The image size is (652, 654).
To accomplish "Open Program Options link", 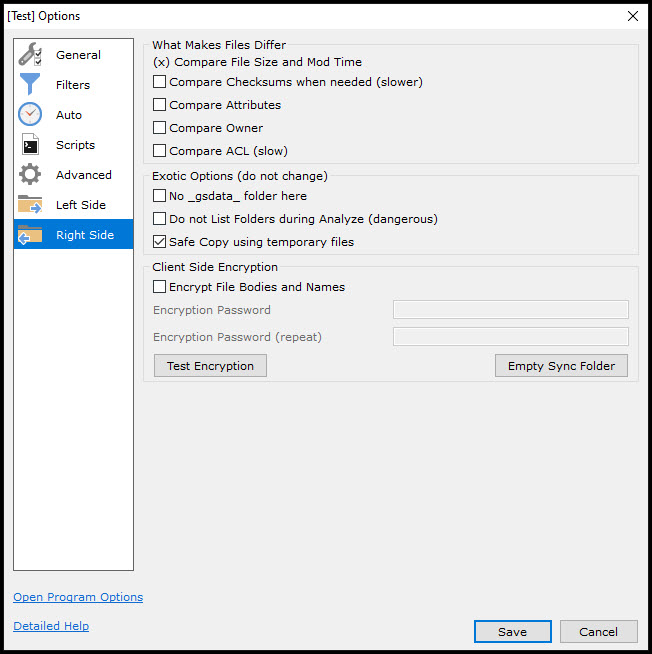I will click(78, 597).
